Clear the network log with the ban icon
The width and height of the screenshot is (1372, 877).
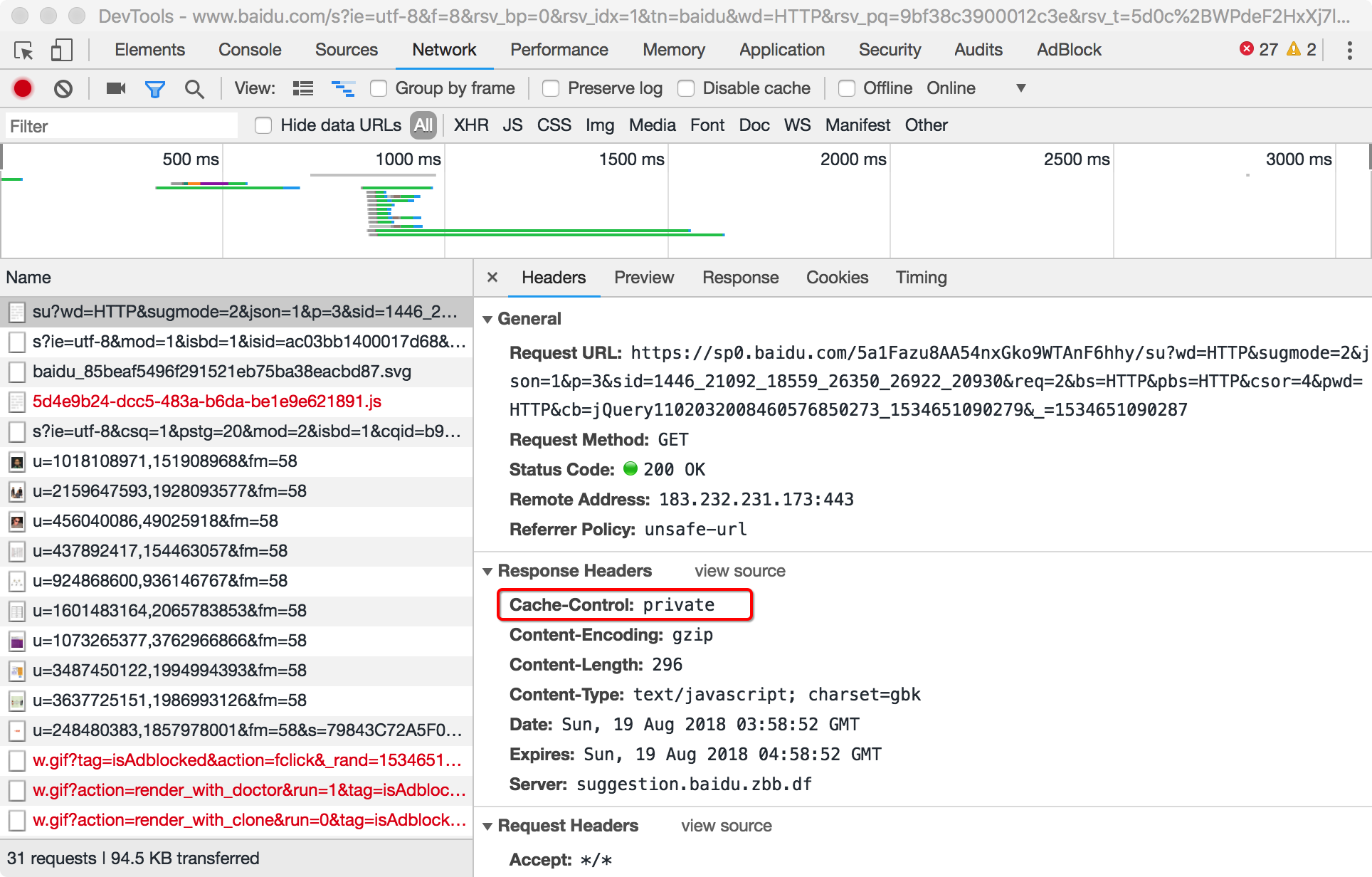click(x=63, y=88)
